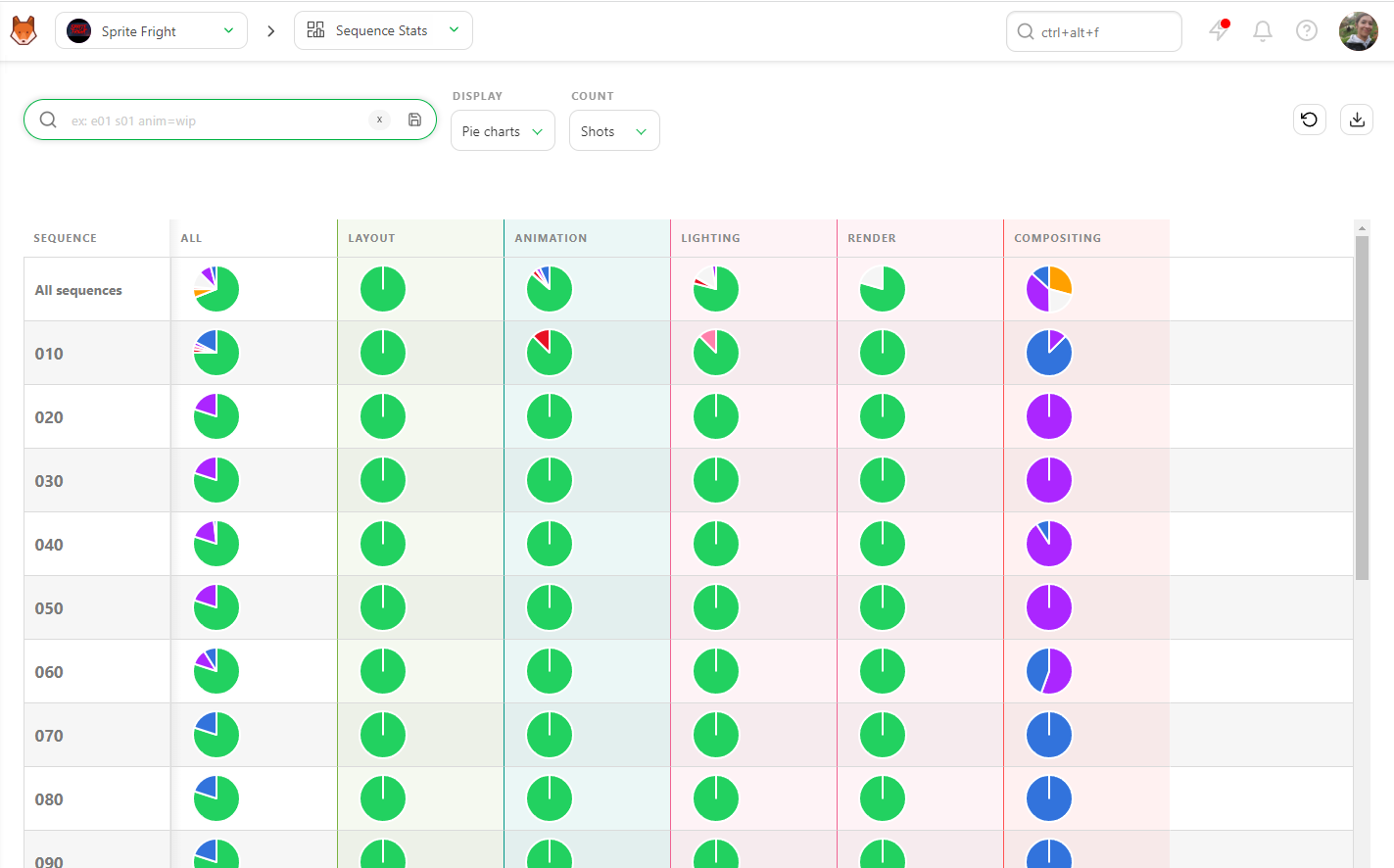The image size is (1394, 868).
Task: Select the 060 sequence row label
Action: [x=49, y=672]
